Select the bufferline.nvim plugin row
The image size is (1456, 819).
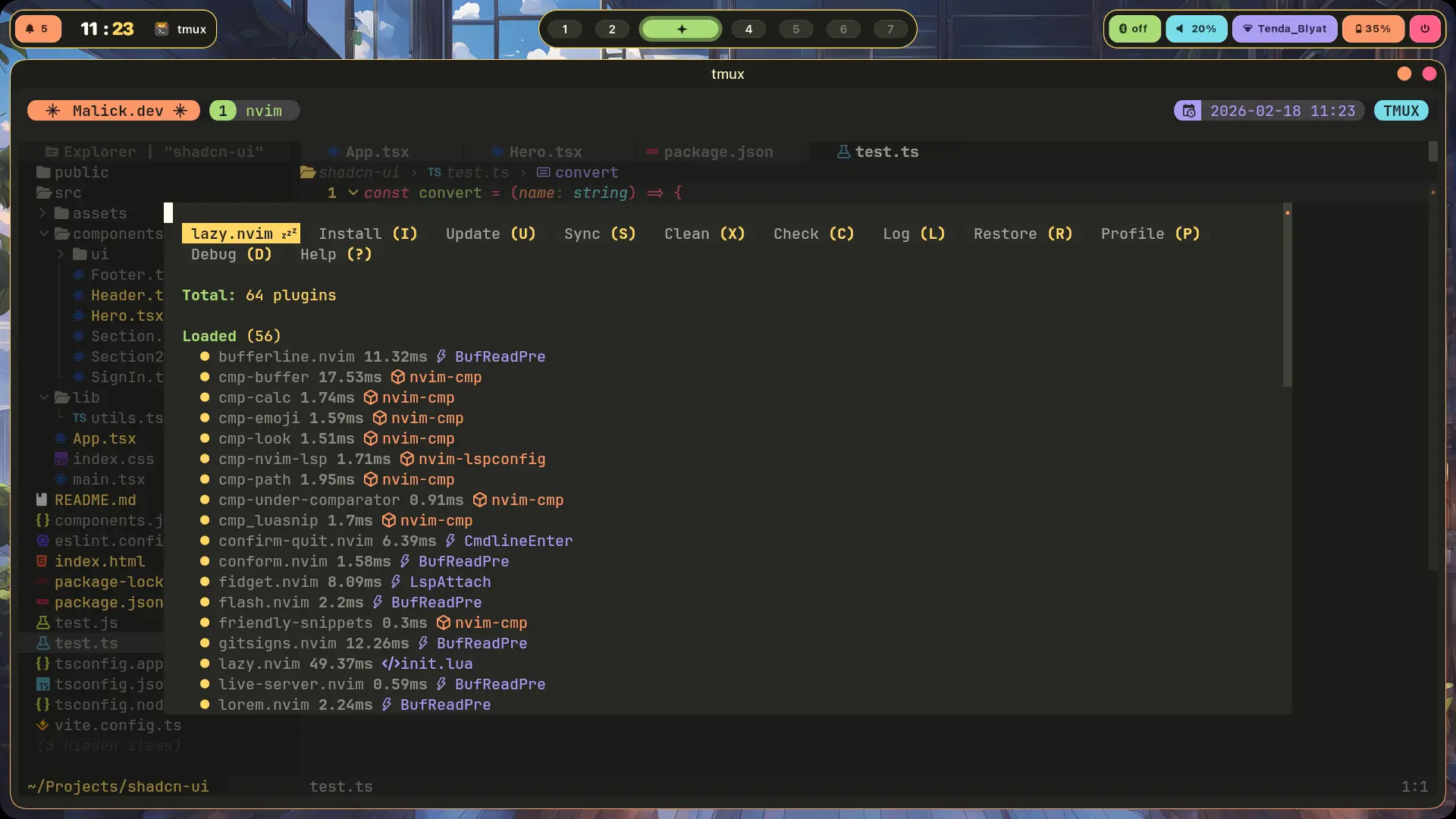(x=373, y=356)
